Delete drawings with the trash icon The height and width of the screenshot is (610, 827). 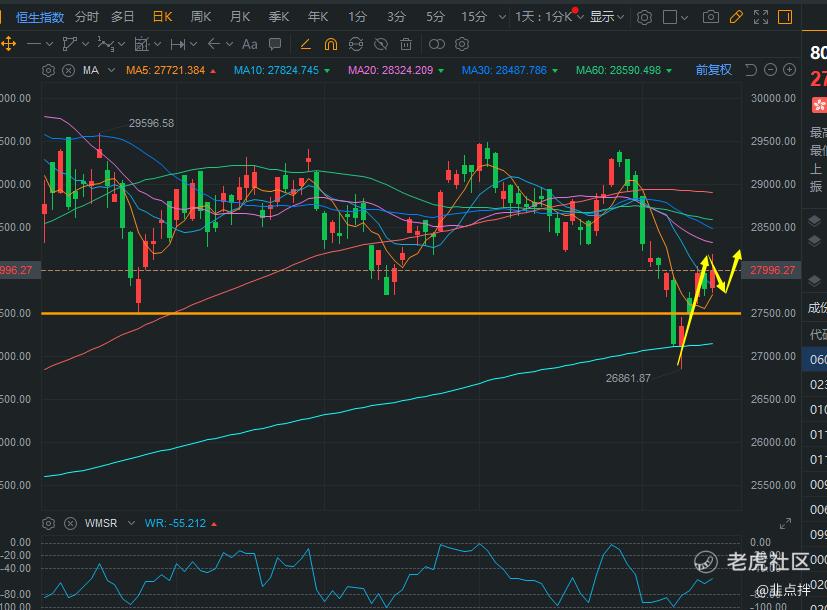(406, 44)
